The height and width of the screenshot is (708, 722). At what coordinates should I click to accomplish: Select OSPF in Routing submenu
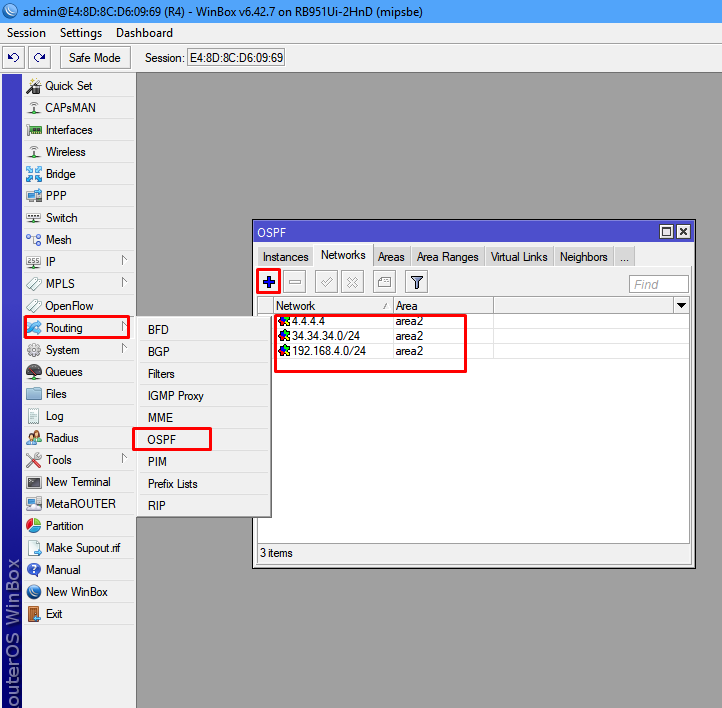pyautogui.click(x=203, y=440)
